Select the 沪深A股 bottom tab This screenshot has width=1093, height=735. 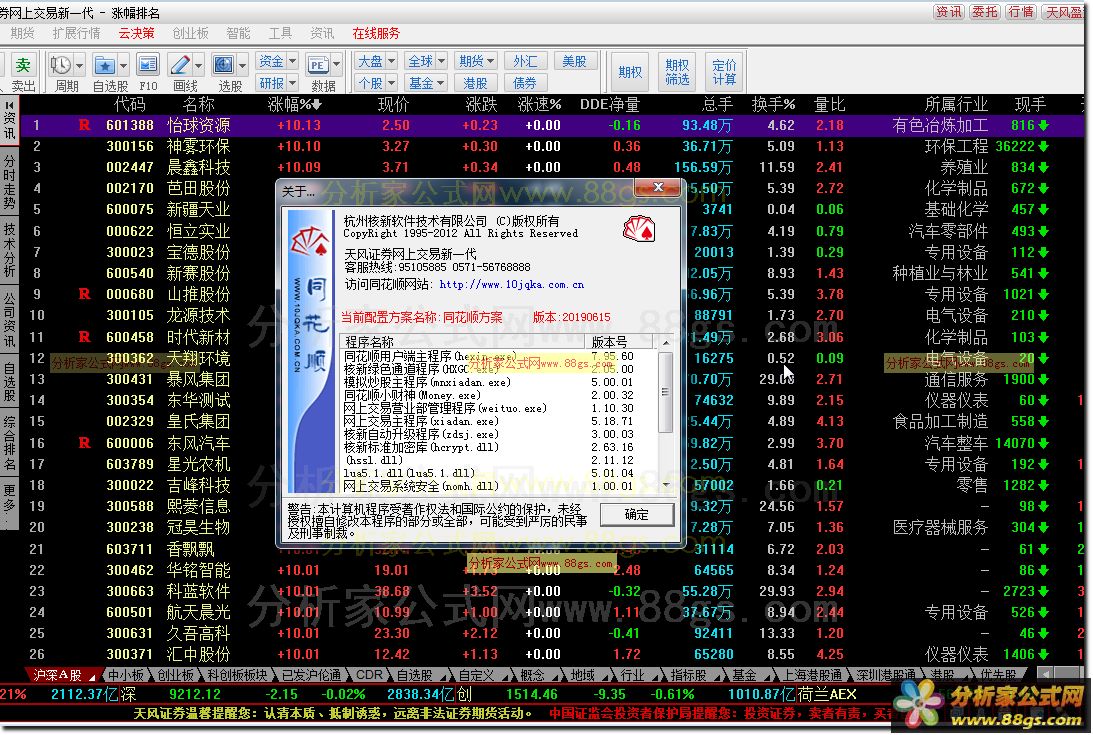pos(62,675)
